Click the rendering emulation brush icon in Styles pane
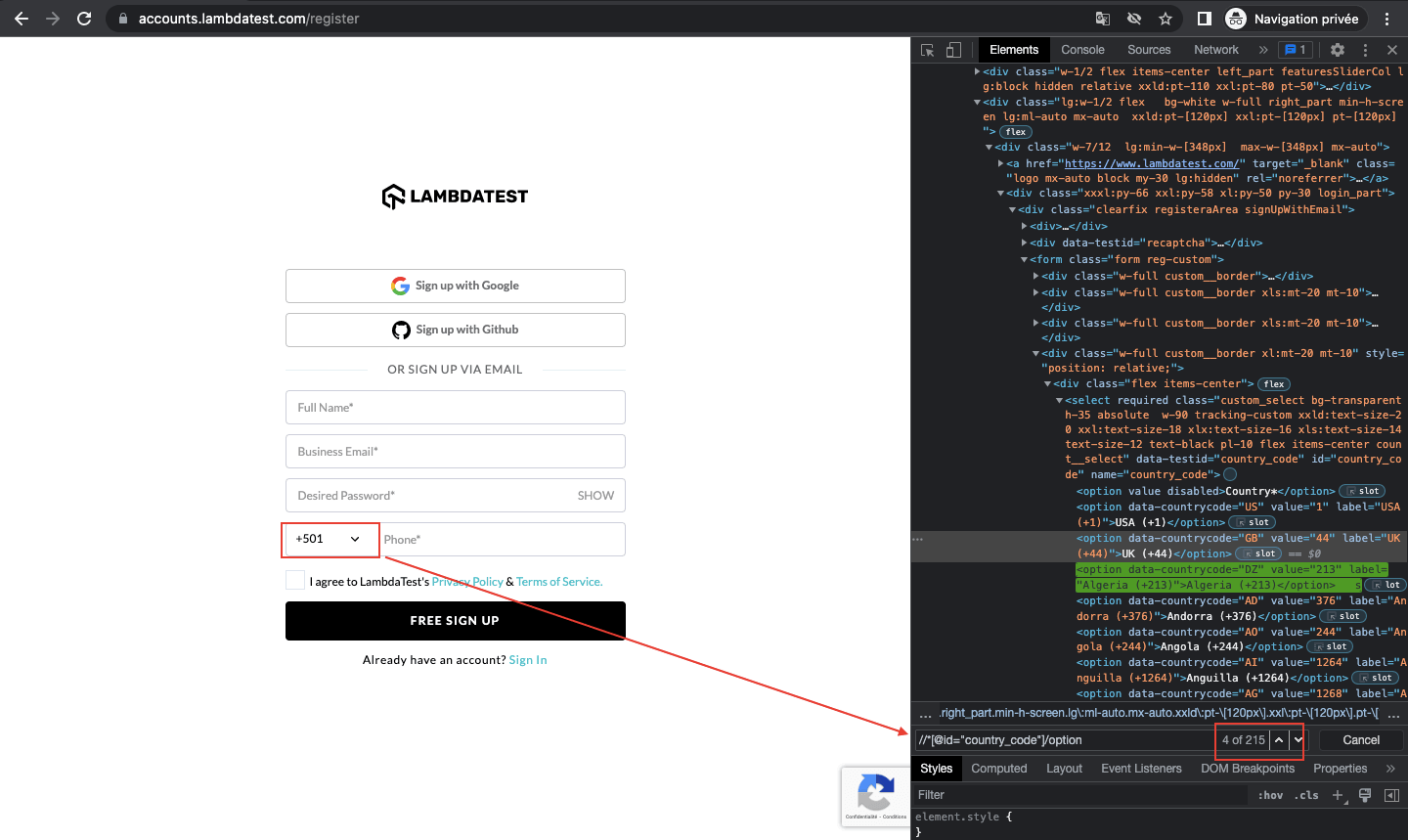Screen dimensions: 1408x840 point(1365,795)
